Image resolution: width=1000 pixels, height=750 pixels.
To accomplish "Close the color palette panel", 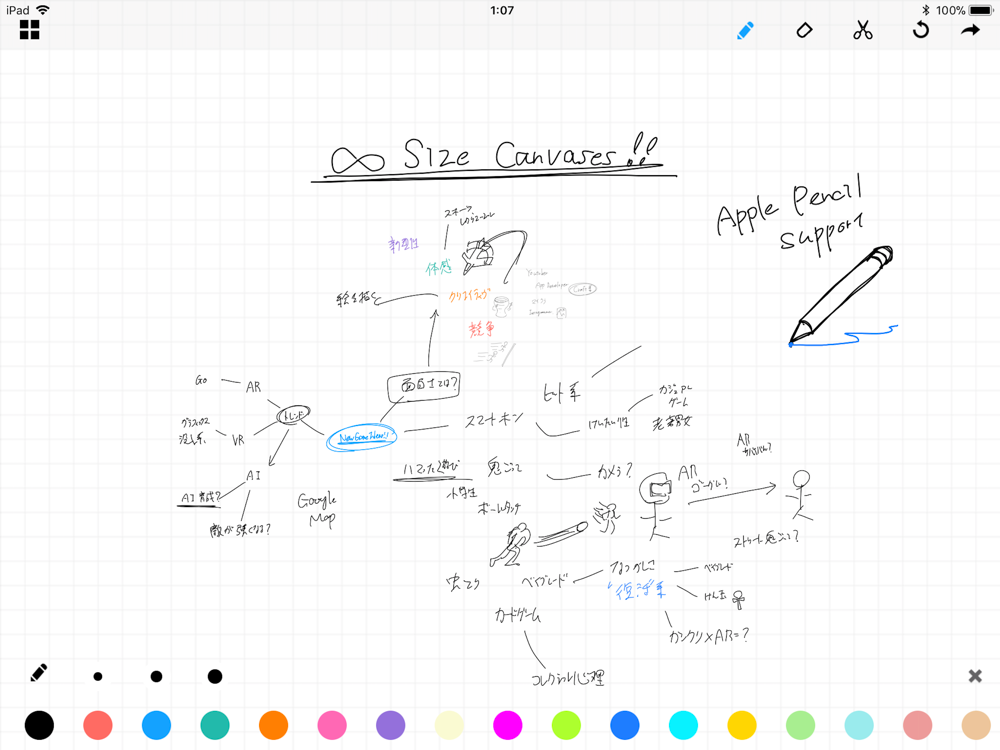I will tap(974, 676).
